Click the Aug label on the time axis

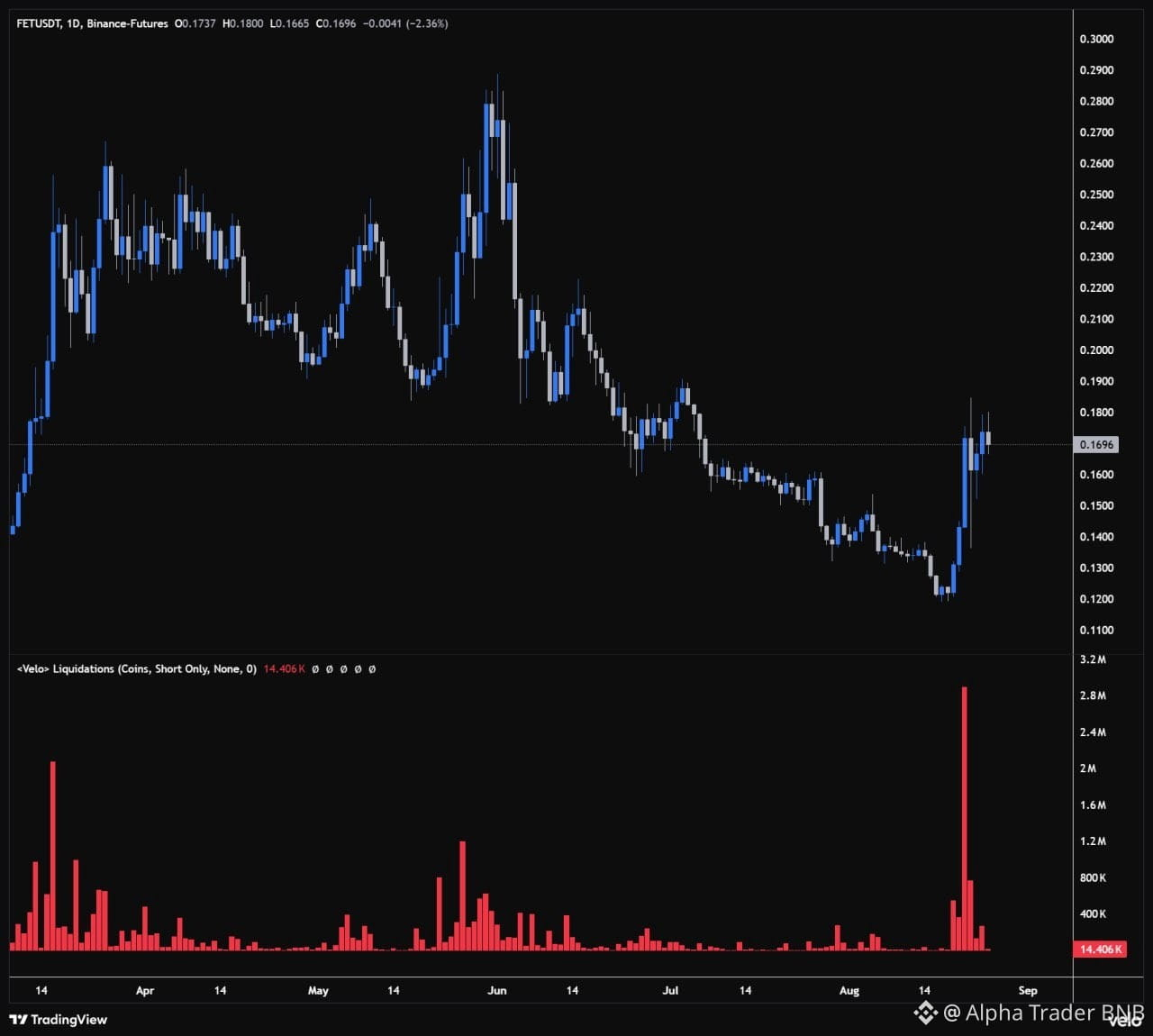pos(849,991)
